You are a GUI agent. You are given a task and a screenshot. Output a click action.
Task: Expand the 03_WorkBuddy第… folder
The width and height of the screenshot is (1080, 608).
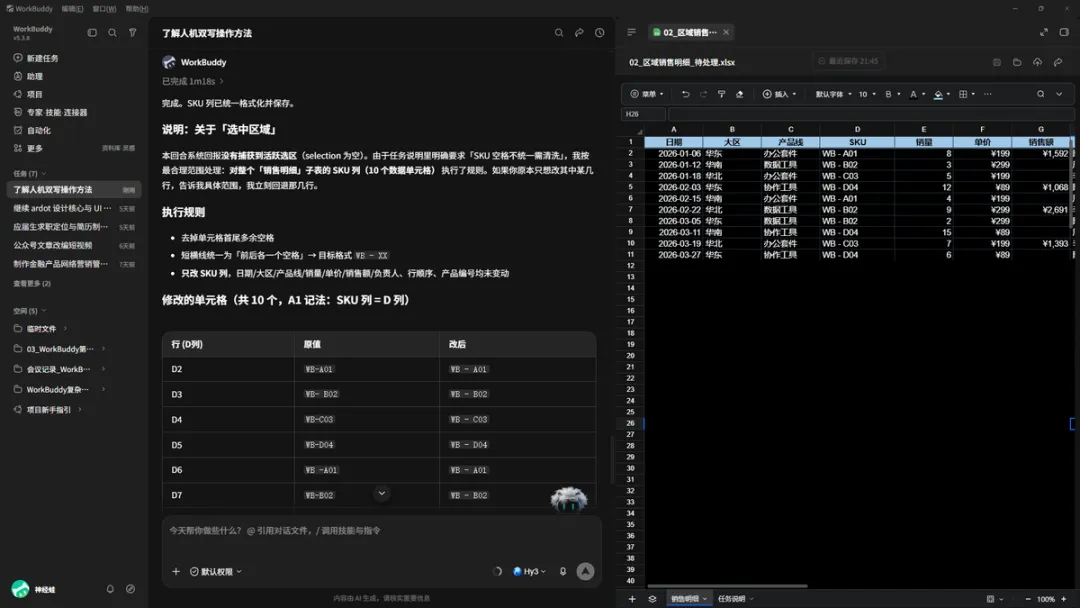coord(103,348)
